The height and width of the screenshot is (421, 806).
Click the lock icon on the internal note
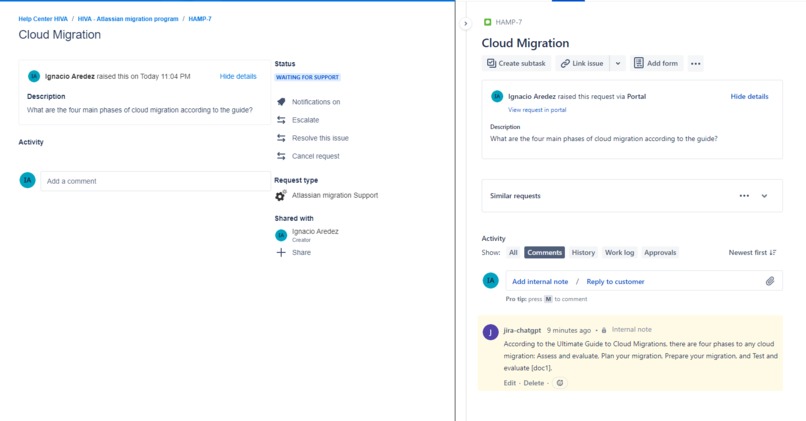pyautogui.click(x=604, y=330)
